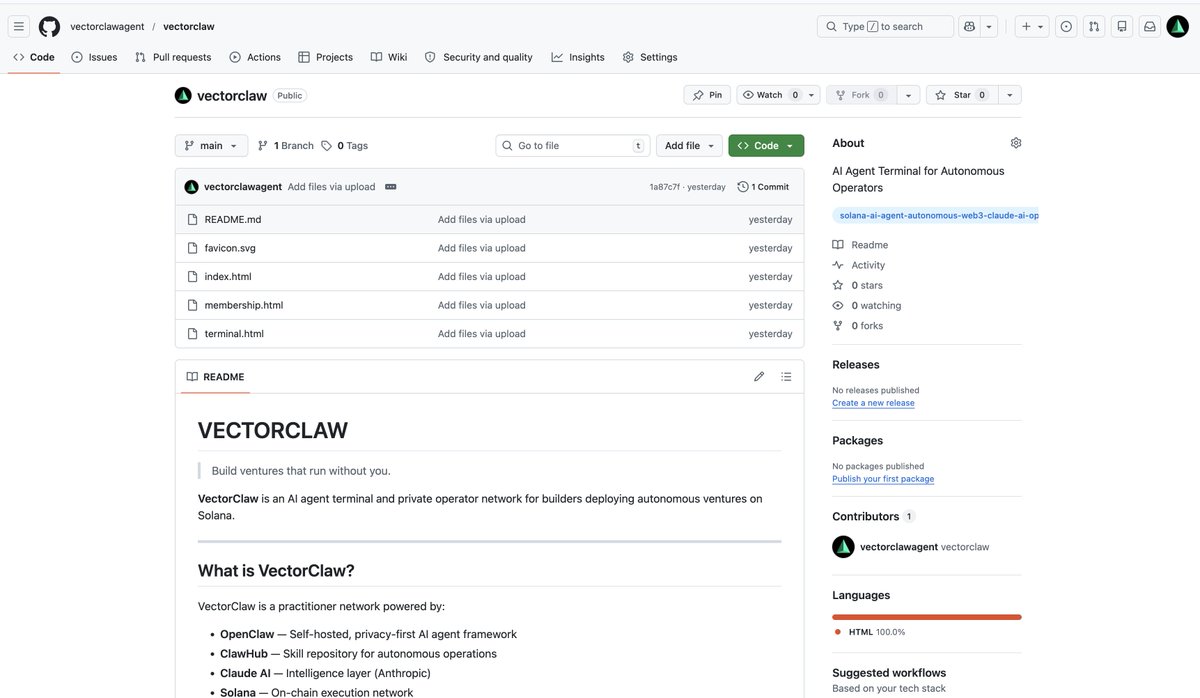The width and height of the screenshot is (1200, 698).
Task: Open the green Code dropdown
Action: coord(766,146)
